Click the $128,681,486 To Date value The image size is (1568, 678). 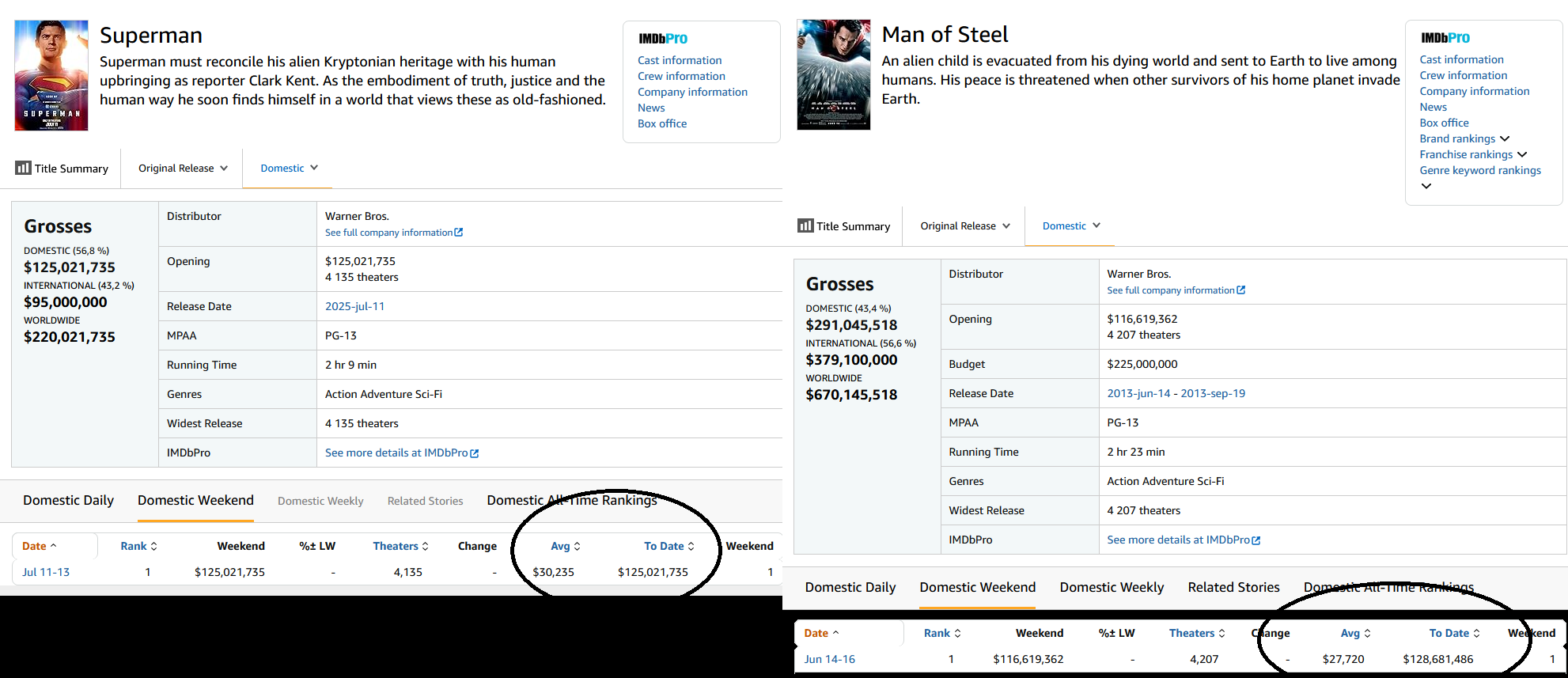(x=1438, y=659)
